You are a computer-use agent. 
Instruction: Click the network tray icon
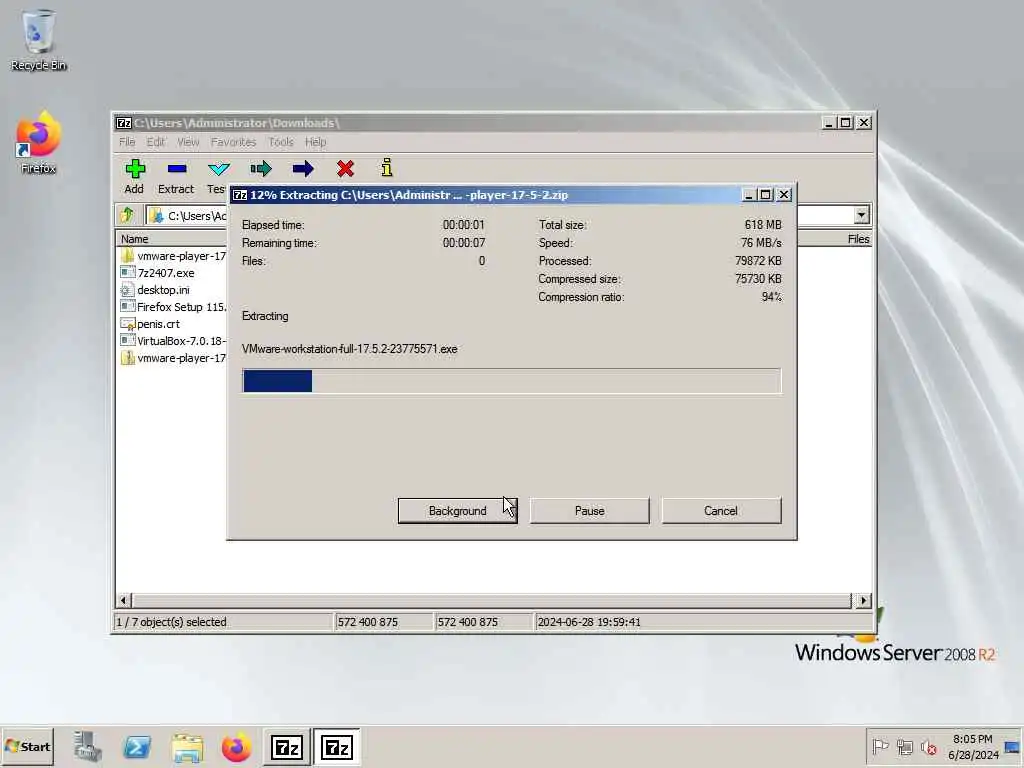[904, 746]
